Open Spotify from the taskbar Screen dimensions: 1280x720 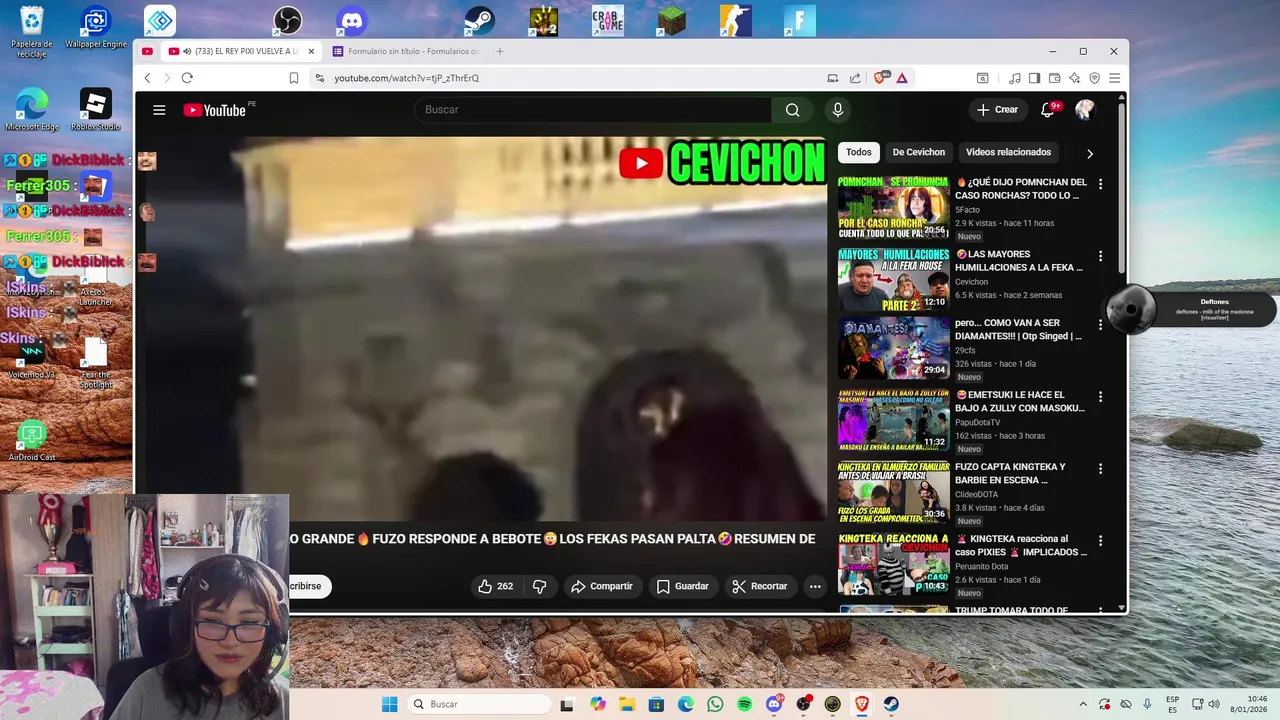coord(744,704)
